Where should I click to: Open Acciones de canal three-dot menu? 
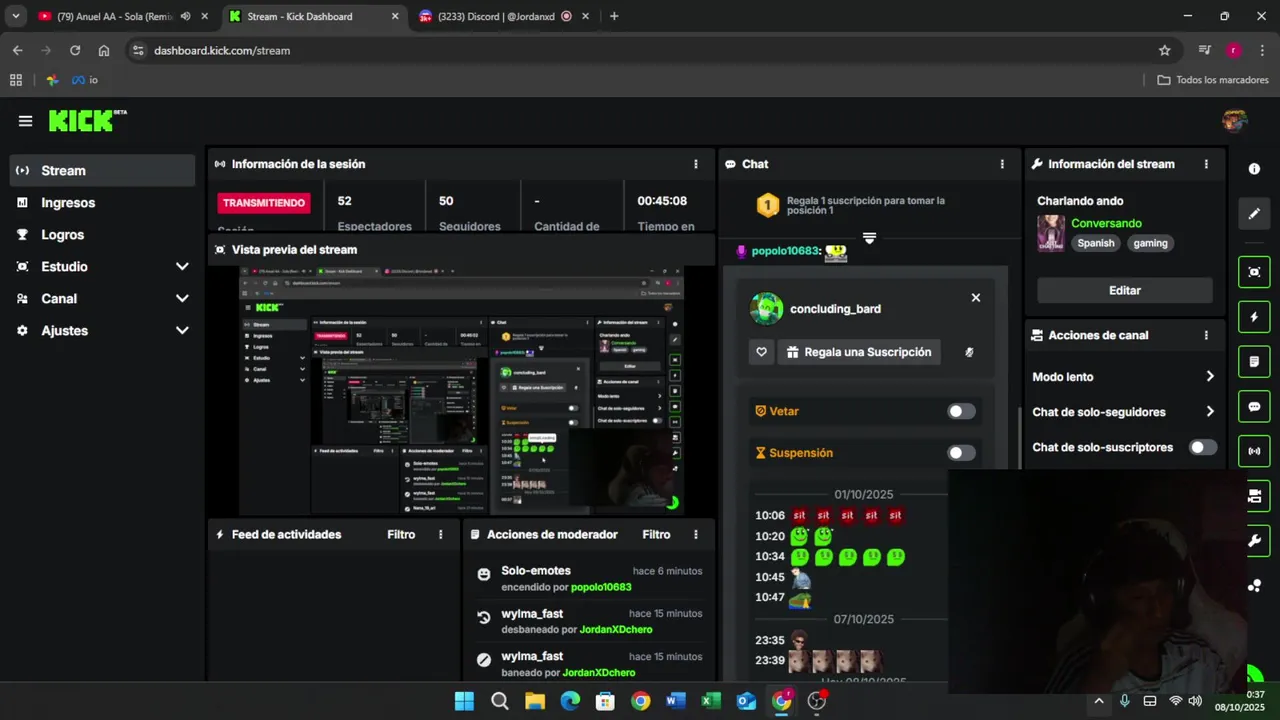tap(1206, 335)
